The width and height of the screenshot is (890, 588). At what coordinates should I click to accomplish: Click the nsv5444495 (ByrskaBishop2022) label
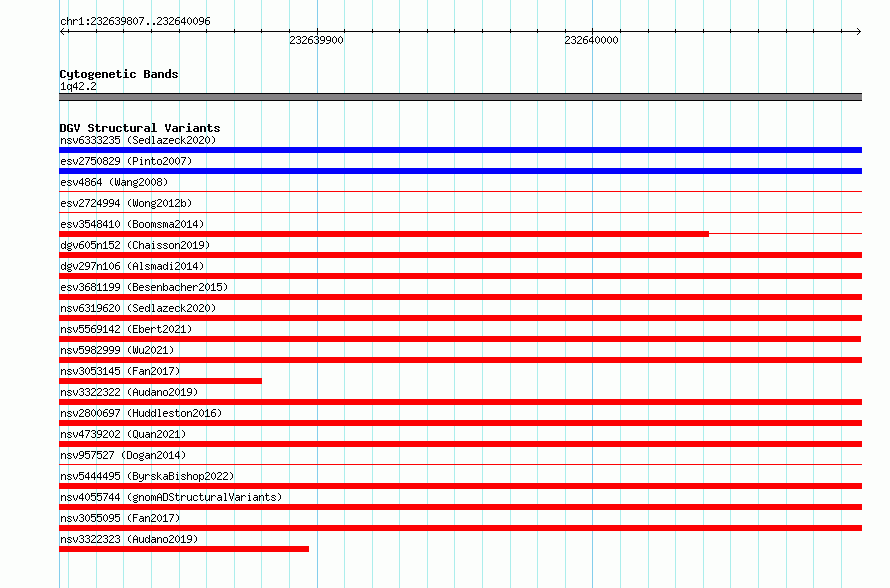(x=147, y=476)
